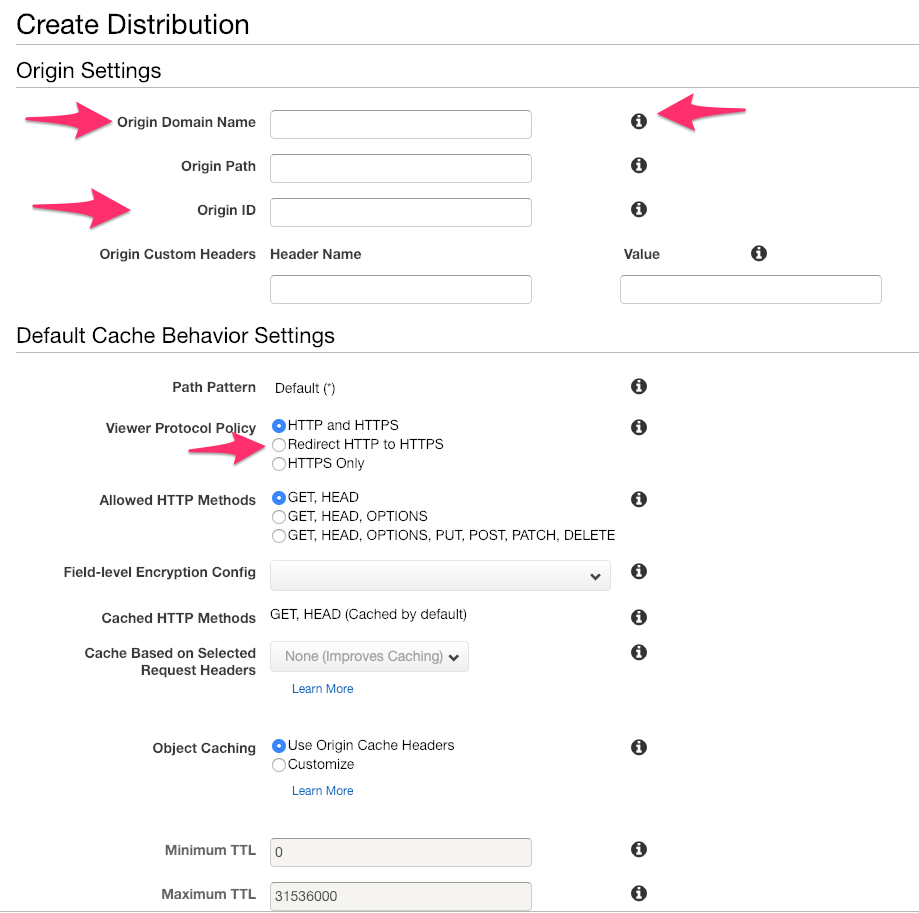Click Learn More under Request Headers

point(322,688)
